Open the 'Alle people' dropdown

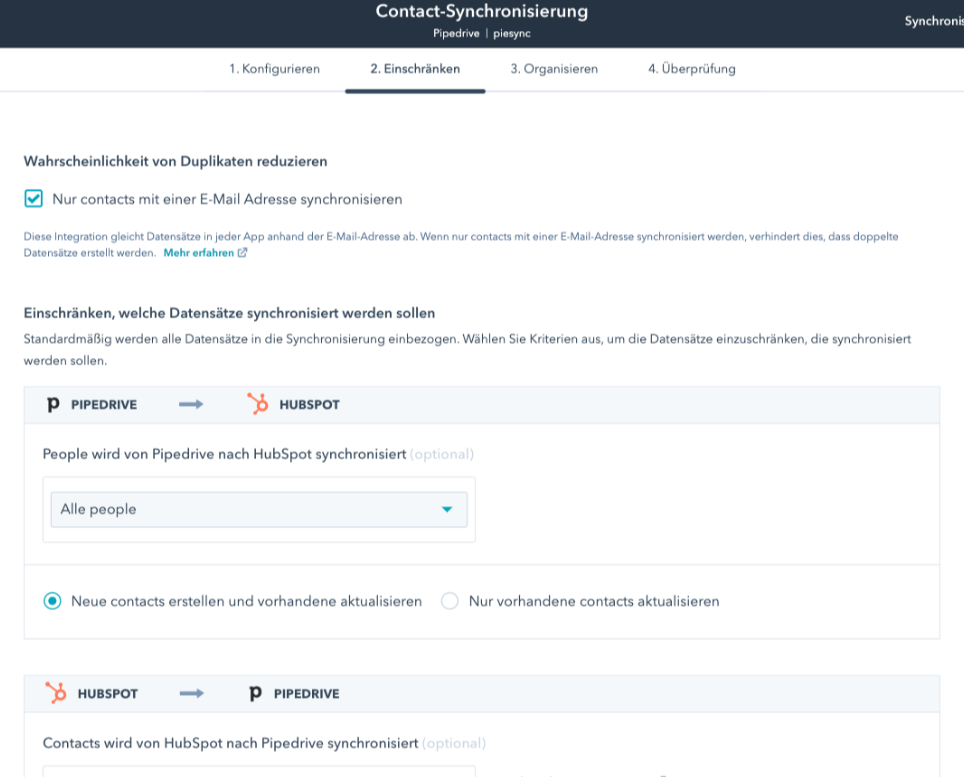click(x=259, y=509)
